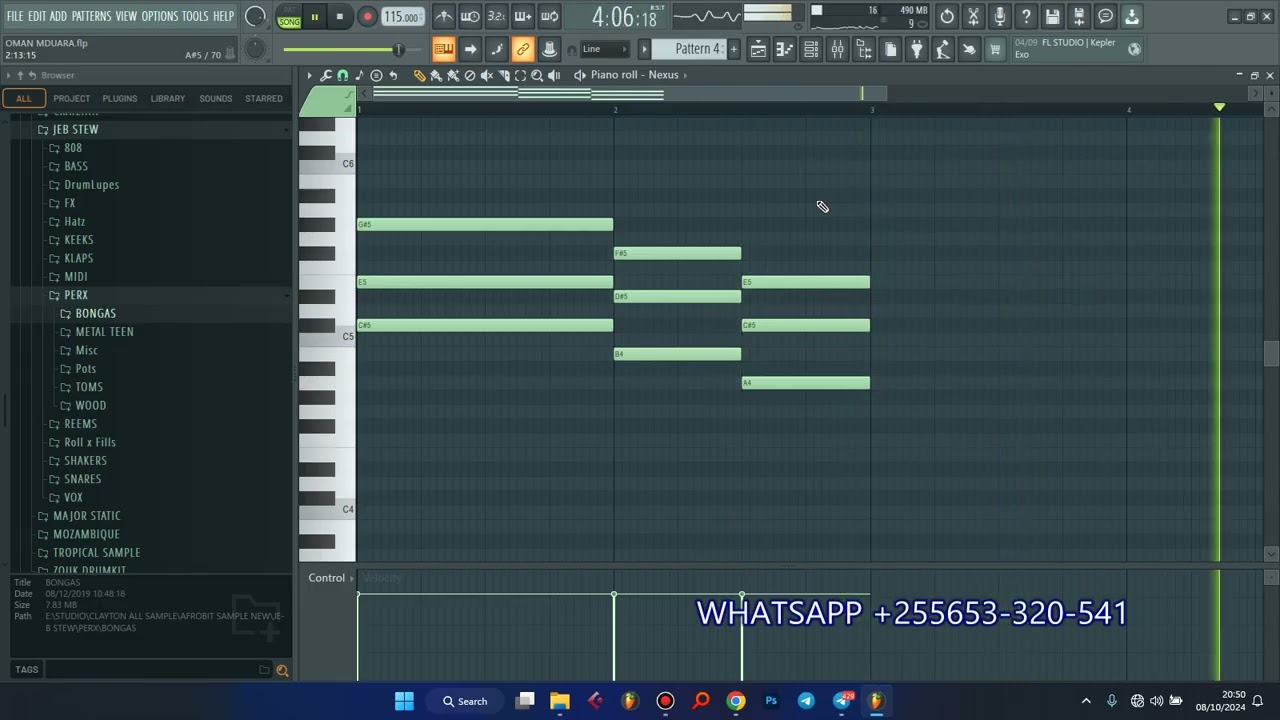Click the speaker icon before Piano roll title
The height and width of the screenshot is (720, 1280).
(x=580, y=75)
